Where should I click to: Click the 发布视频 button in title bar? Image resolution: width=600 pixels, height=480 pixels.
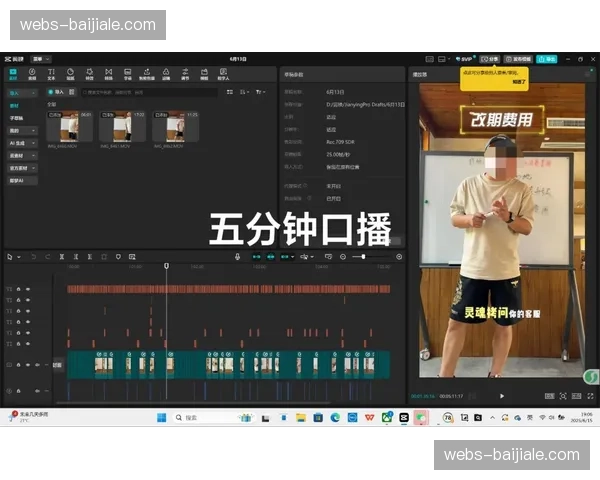pyautogui.click(x=518, y=59)
